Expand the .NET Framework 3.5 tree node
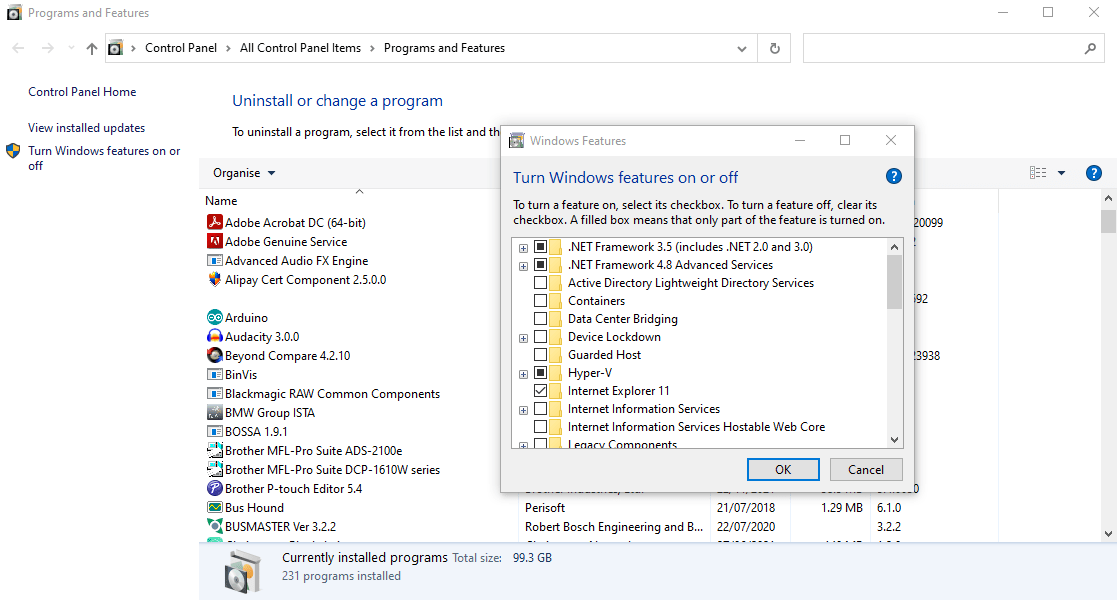 tap(524, 248)
